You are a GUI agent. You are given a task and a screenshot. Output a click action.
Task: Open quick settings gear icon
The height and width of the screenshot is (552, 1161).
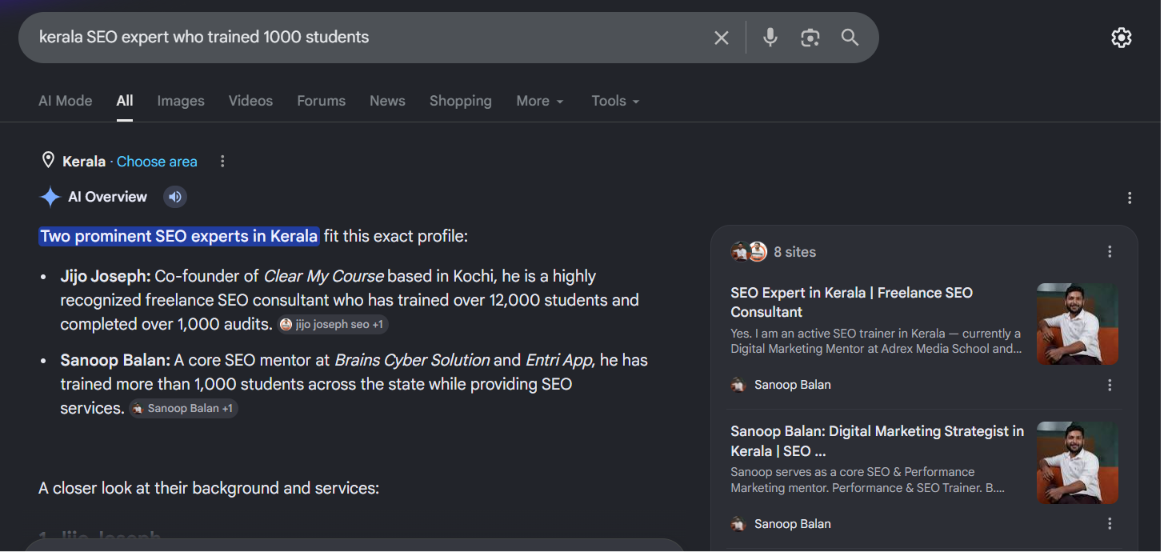(x=1121, y=38)
